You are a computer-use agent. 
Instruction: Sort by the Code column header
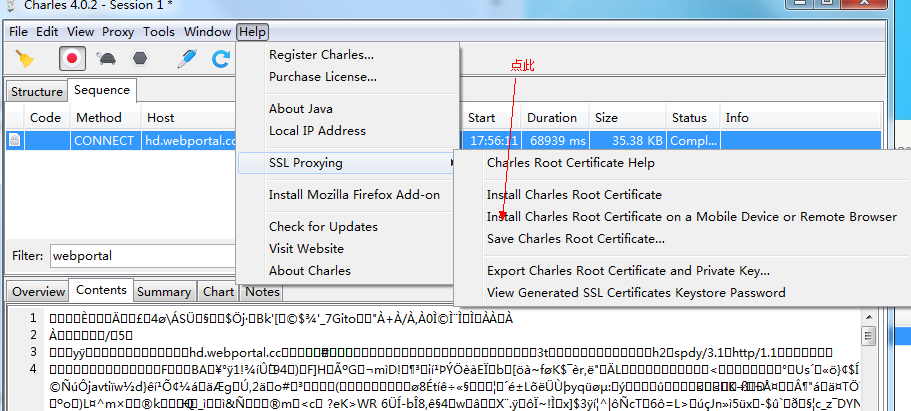coord(46,118)
